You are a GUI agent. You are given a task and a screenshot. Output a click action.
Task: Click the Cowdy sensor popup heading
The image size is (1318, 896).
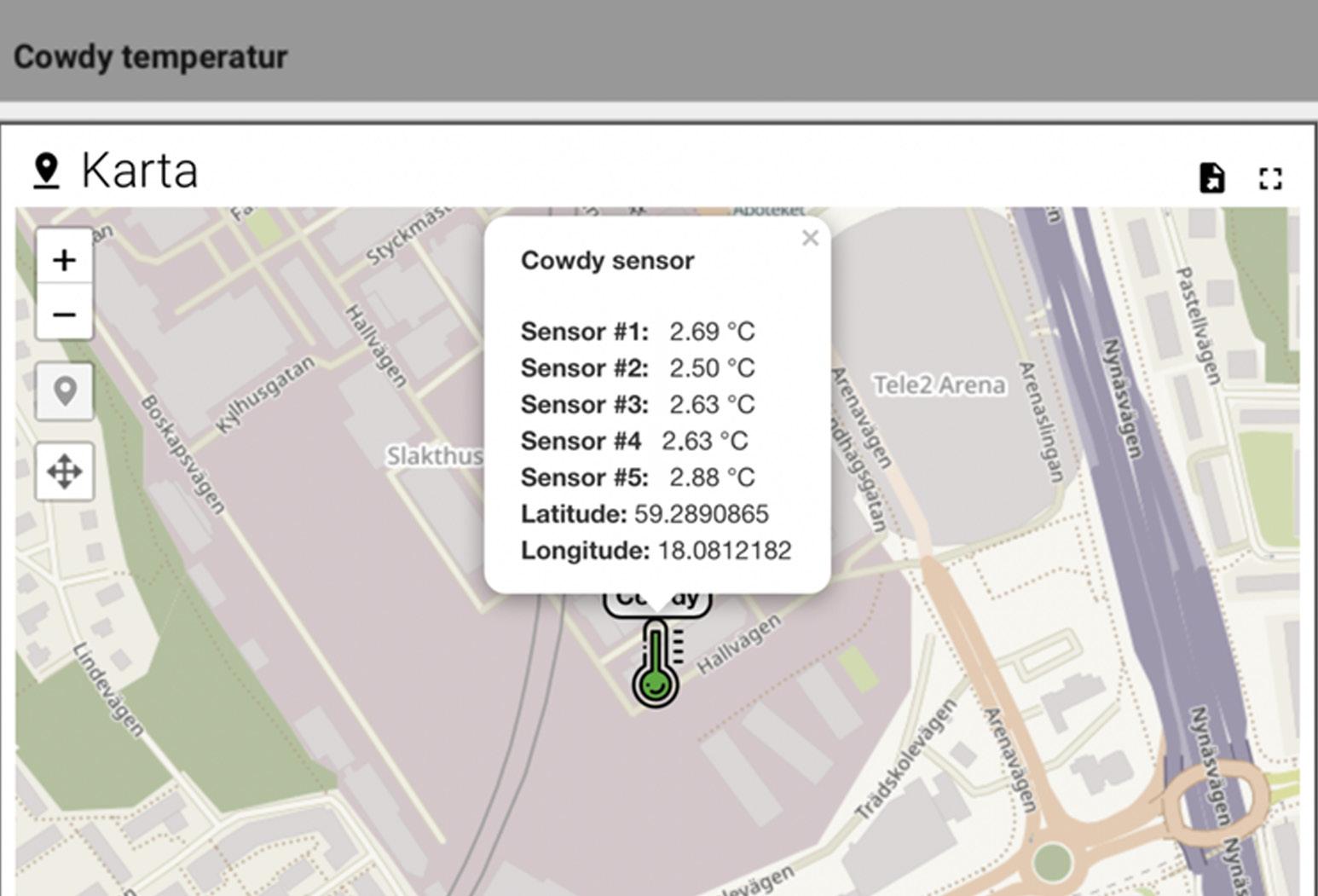coord(607,260)
